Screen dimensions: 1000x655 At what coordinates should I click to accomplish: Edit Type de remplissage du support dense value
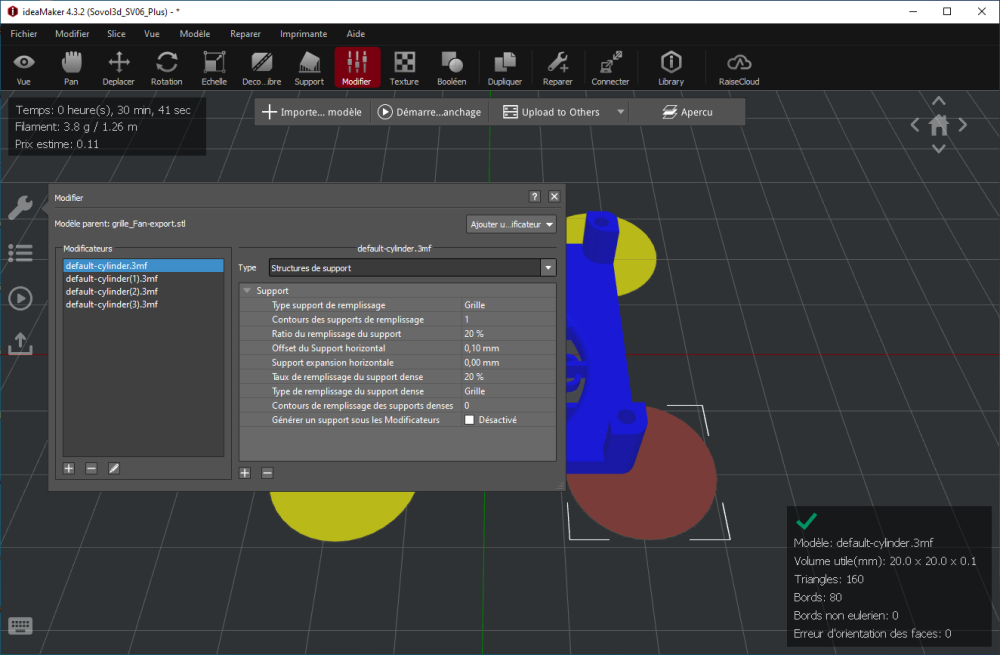[509, 391]
